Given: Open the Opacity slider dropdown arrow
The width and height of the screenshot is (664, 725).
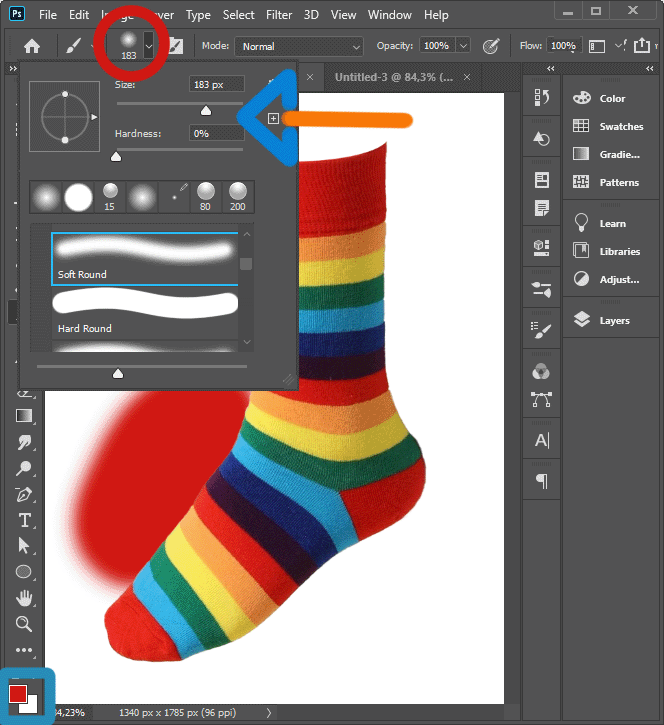Looking at the screenshot, I should point(463,46).
